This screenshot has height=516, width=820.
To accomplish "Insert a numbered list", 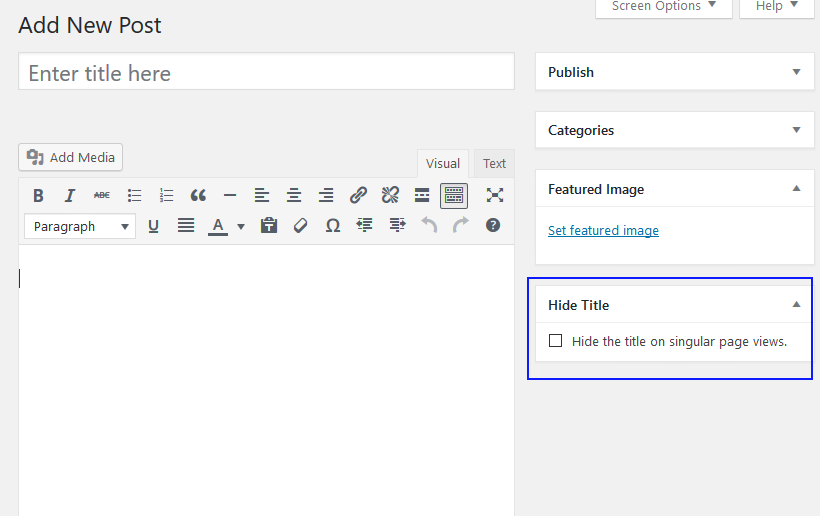I will 166,196.
